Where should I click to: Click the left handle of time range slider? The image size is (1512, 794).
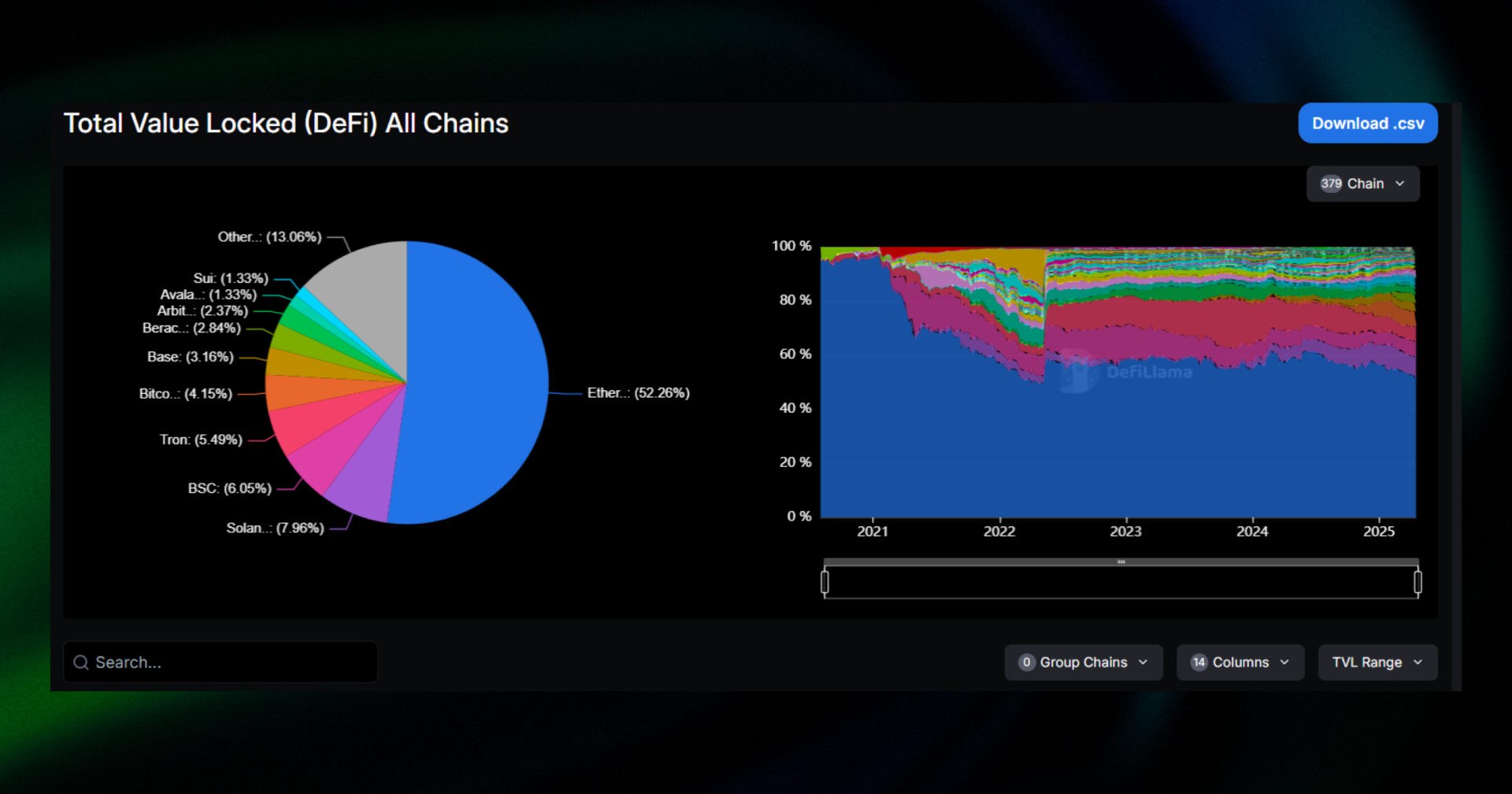point(825,582)
